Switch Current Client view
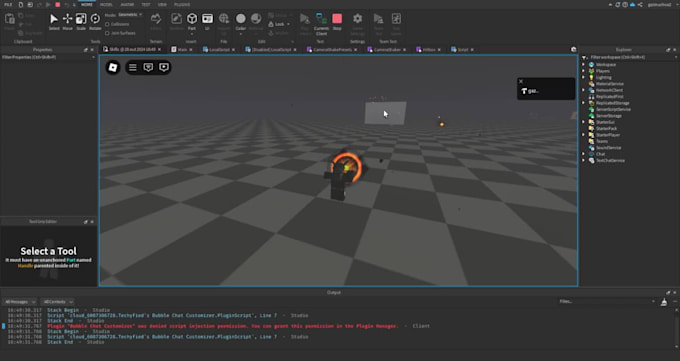This screenshot has width=680, height=361. point(321,24)
